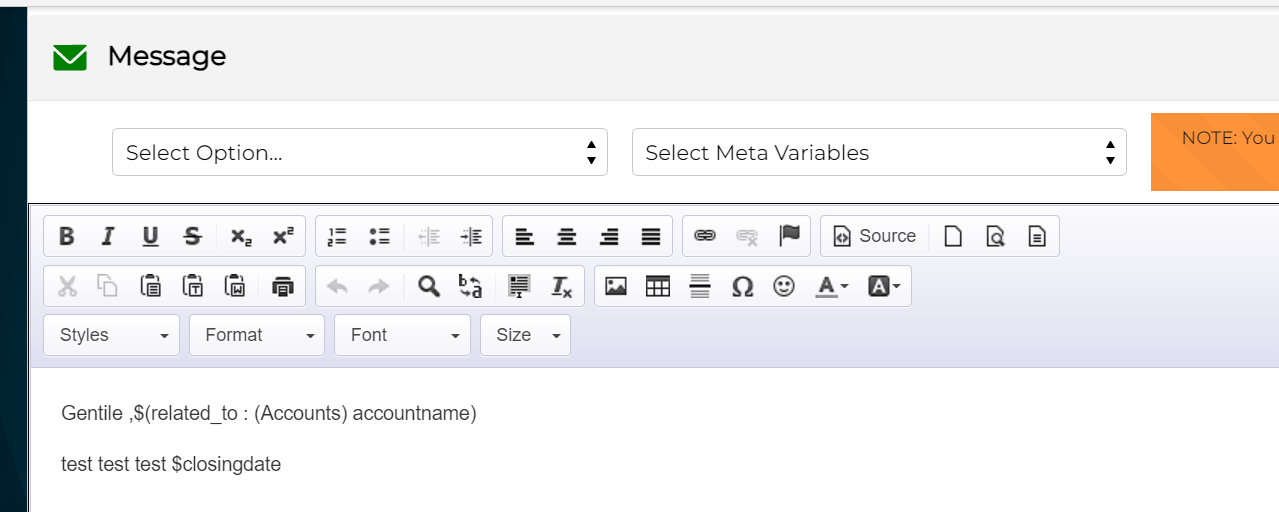1279x512 pixels.
Task: Open text color picker
Action: point(832,287)
